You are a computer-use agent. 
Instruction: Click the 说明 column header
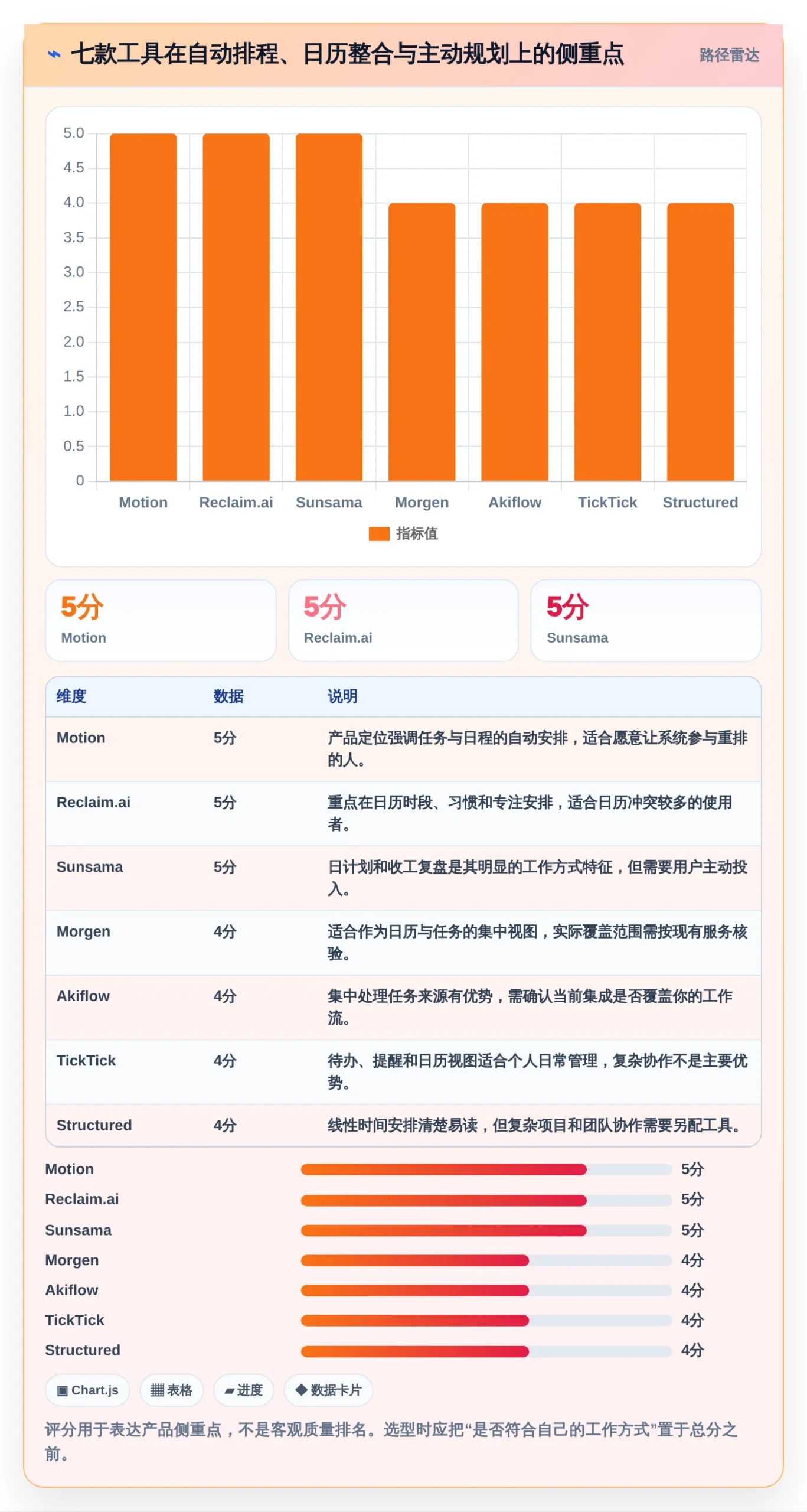tap(342, 696)
